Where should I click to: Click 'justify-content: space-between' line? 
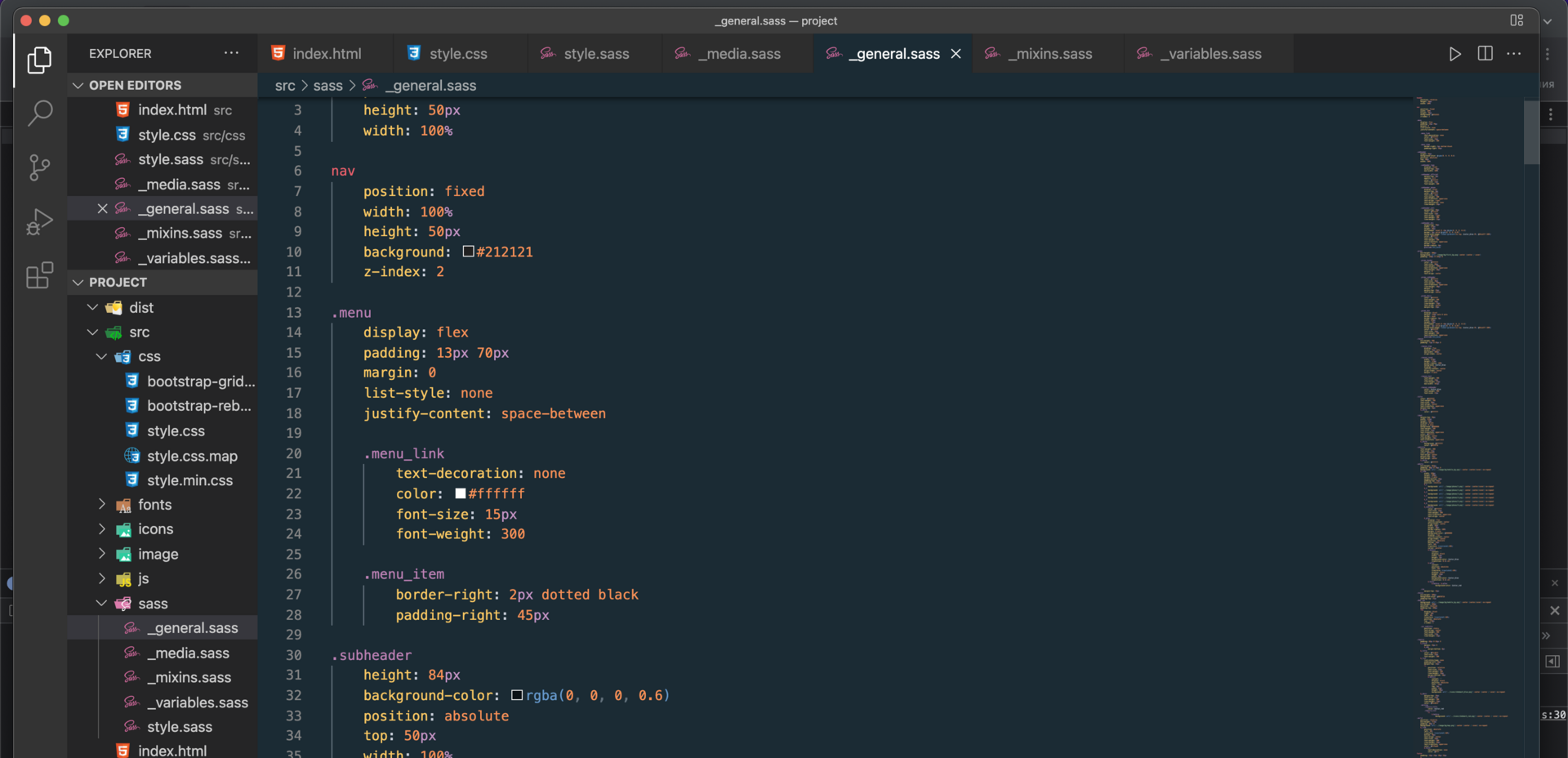coord(484,413)
